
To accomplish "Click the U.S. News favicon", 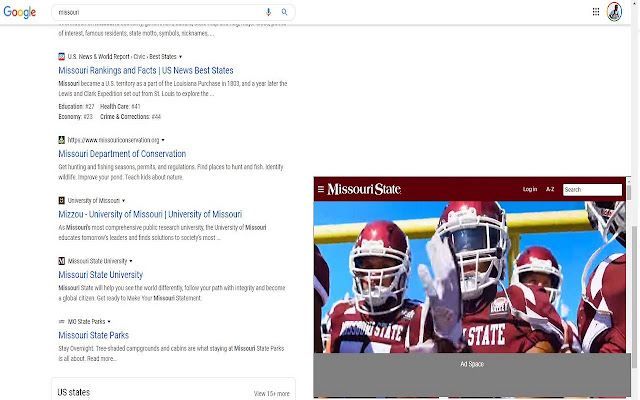I will tap(62, 56).
